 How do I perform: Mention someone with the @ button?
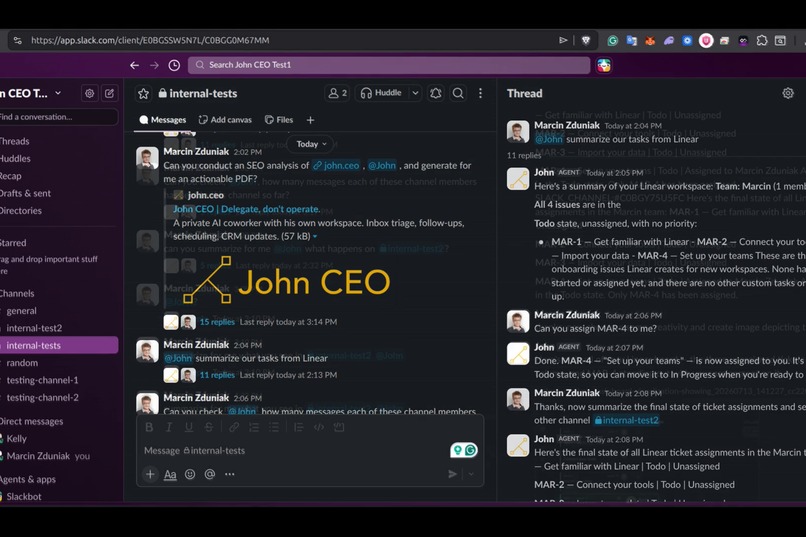tap(210, 474)
